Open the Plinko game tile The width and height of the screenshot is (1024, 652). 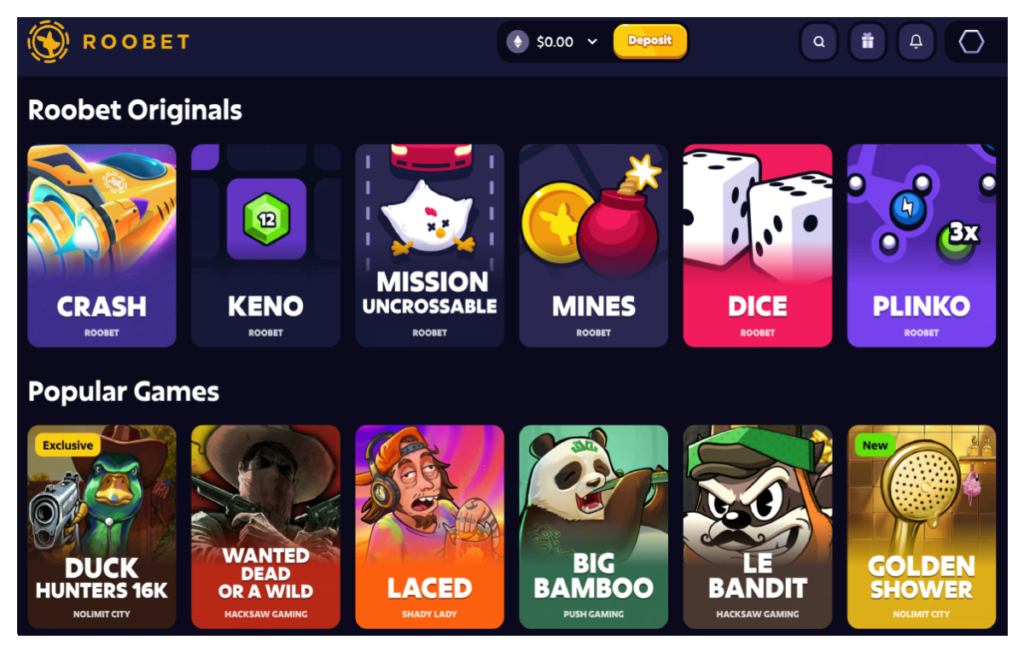[921, 246]
